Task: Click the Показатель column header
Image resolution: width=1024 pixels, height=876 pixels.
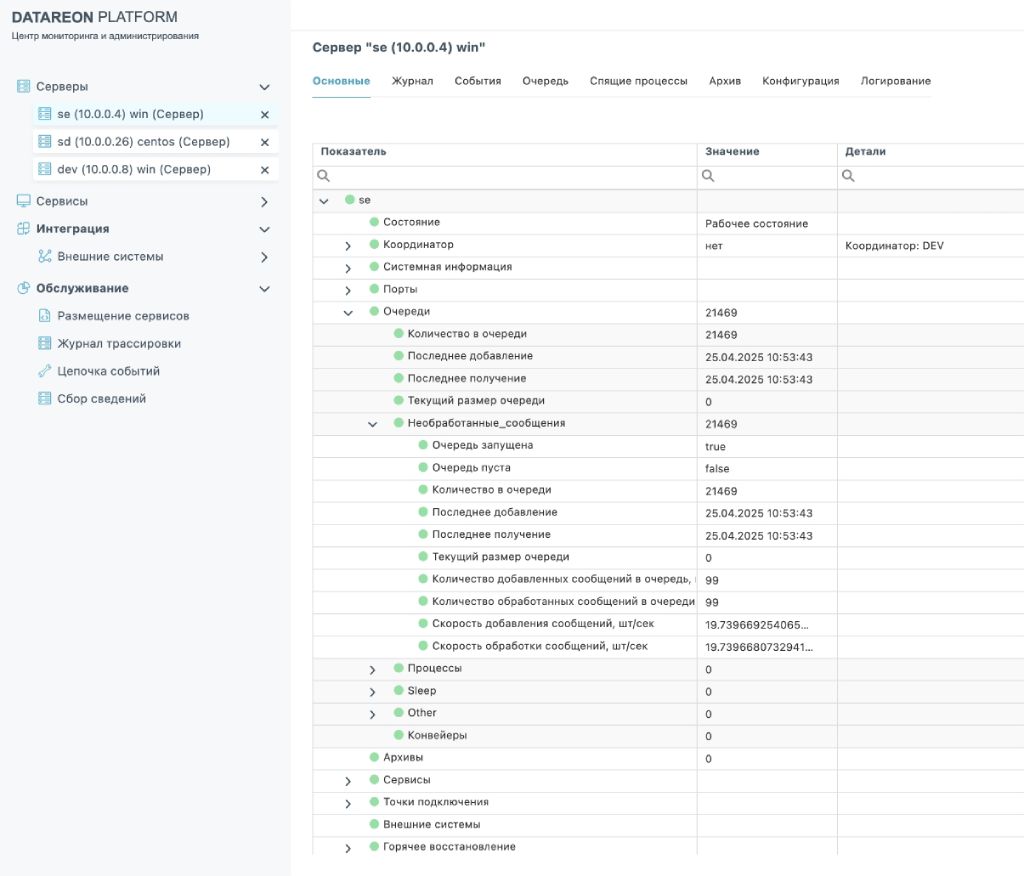Action: tap(505, 152)
